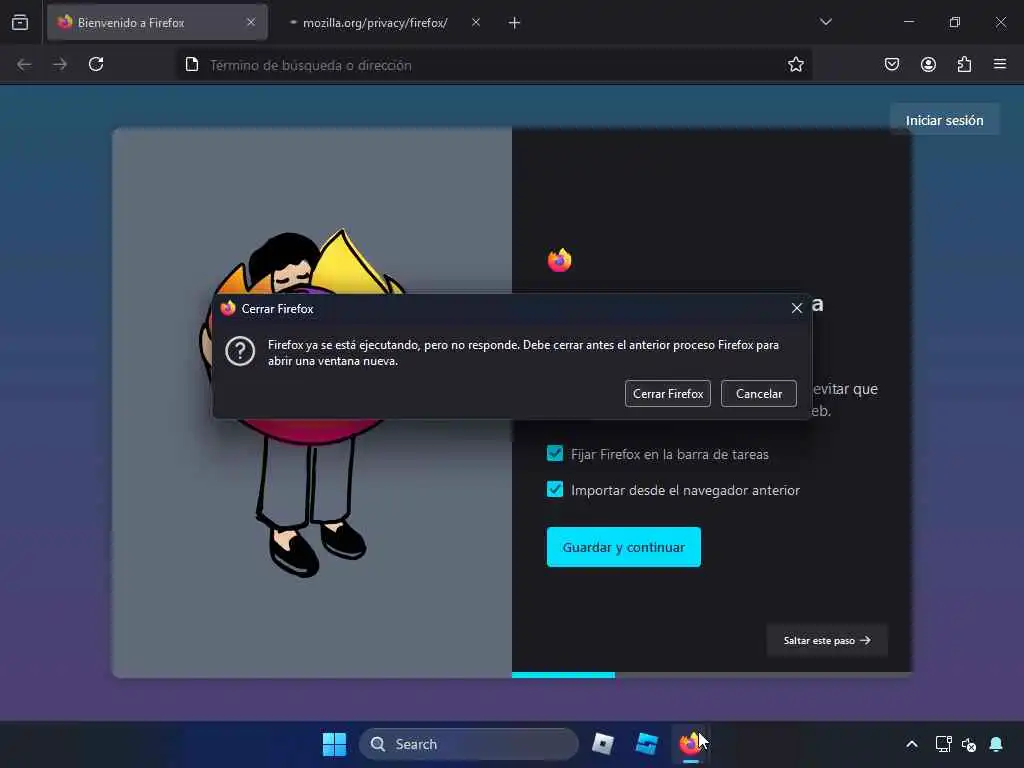Go forward with the forward arrow
This screenshot has width=1024, height=768.
click(60, 64)
